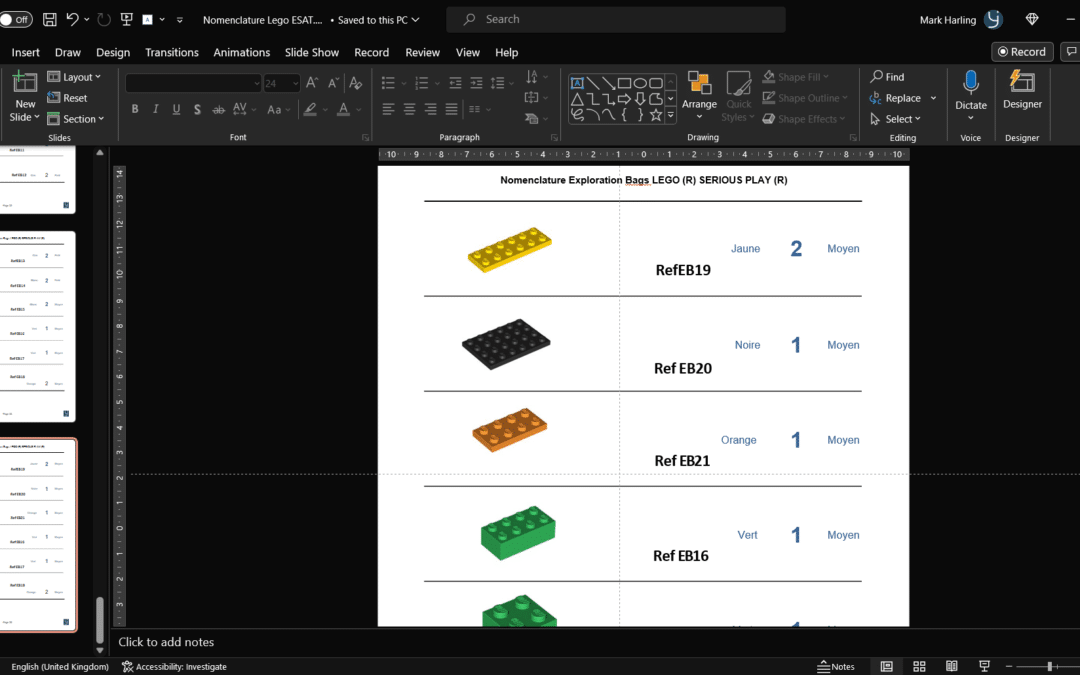Switch to Slide Sorter view

pos(919,666)
